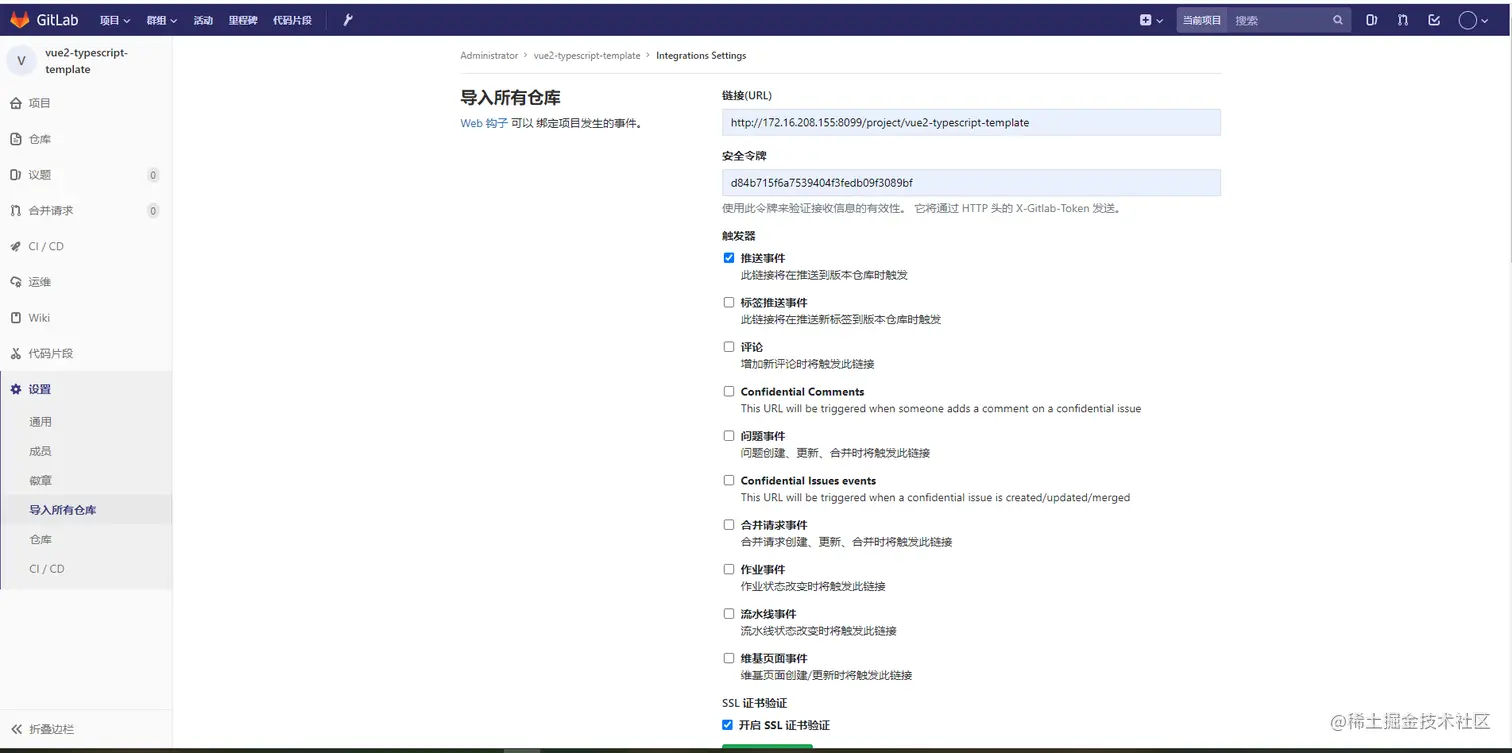
Task: Enable the 标签推送事件 trigger
Action: tap(729, 302)
